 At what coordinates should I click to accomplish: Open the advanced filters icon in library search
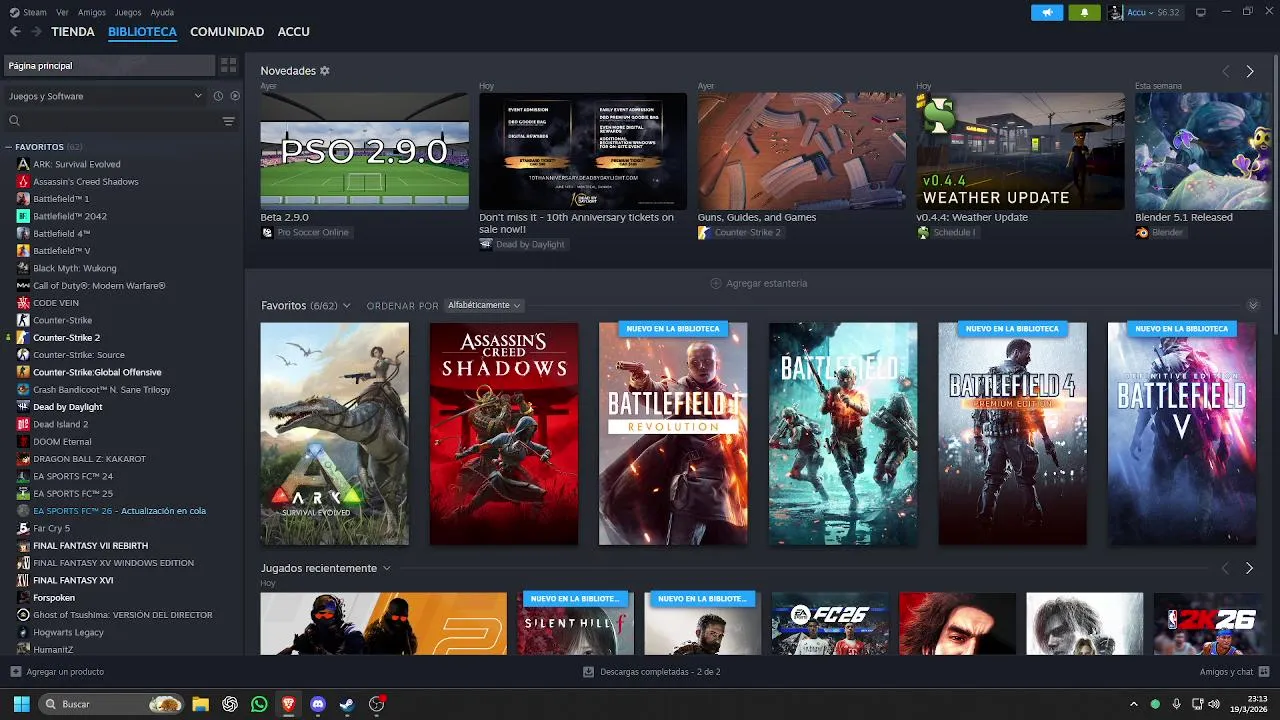(x=229, y=121)
